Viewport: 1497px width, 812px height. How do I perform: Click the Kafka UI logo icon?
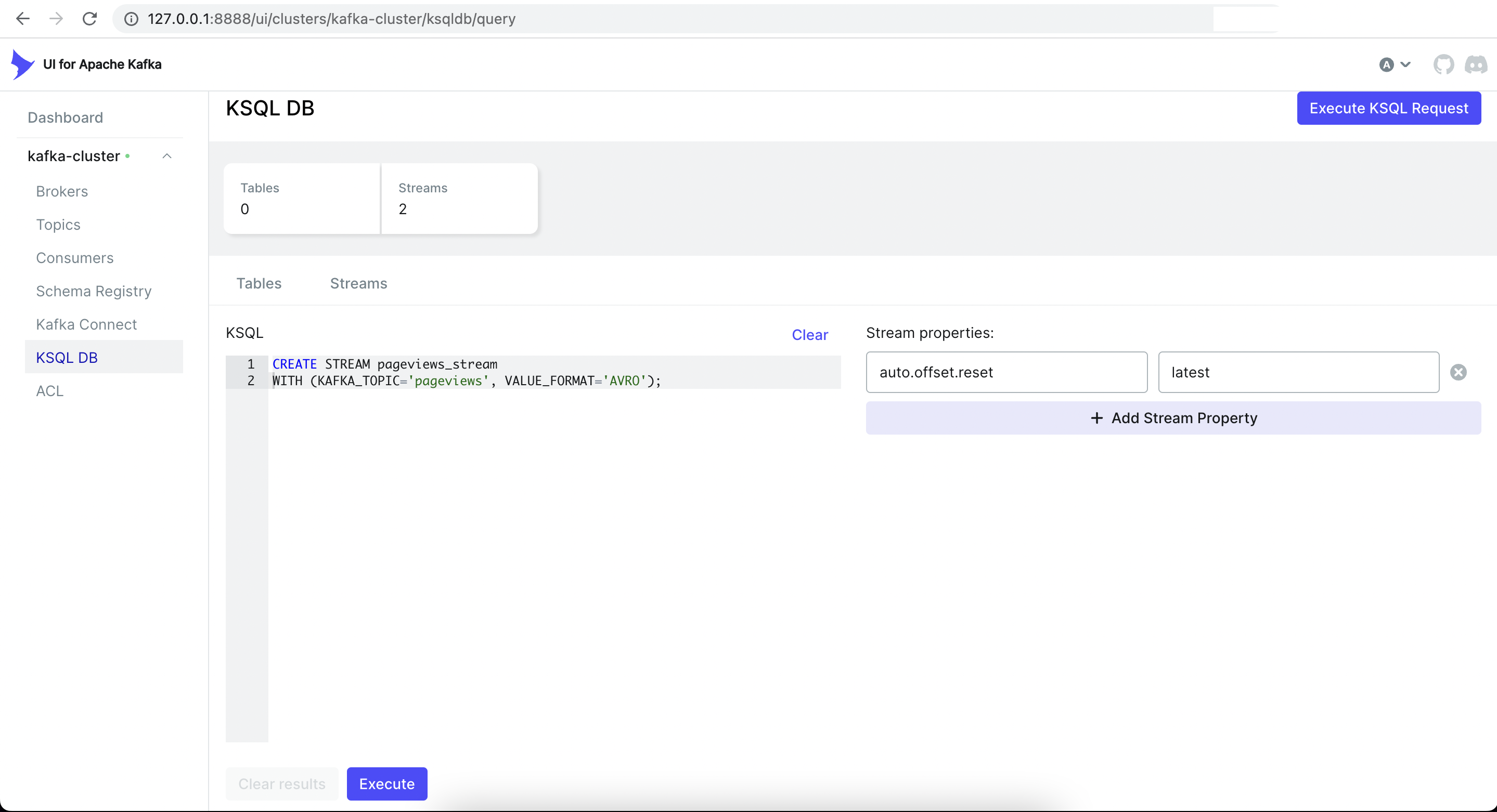pyautogui.click(x=22, y=64)
